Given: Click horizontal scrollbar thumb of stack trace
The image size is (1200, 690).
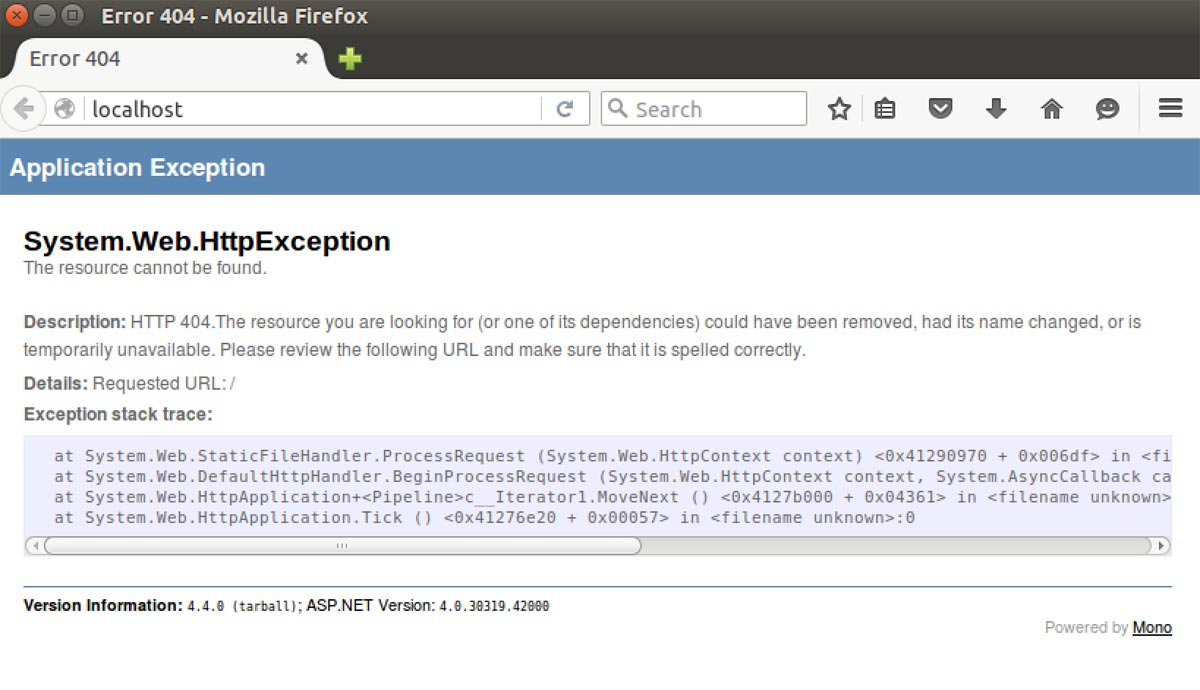Looking at the screenshot, I should [342, 546].
